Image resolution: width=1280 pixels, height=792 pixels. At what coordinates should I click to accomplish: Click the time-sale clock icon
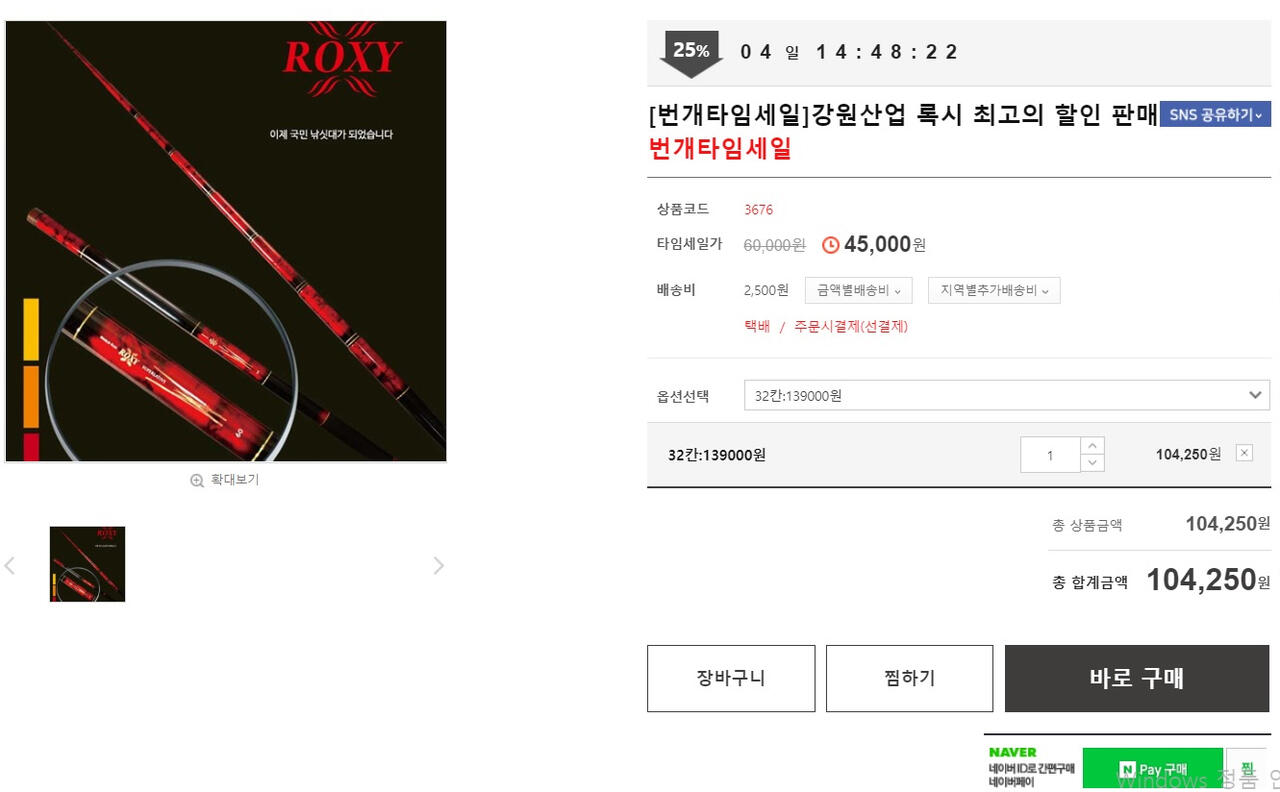(x=830, y=245)
